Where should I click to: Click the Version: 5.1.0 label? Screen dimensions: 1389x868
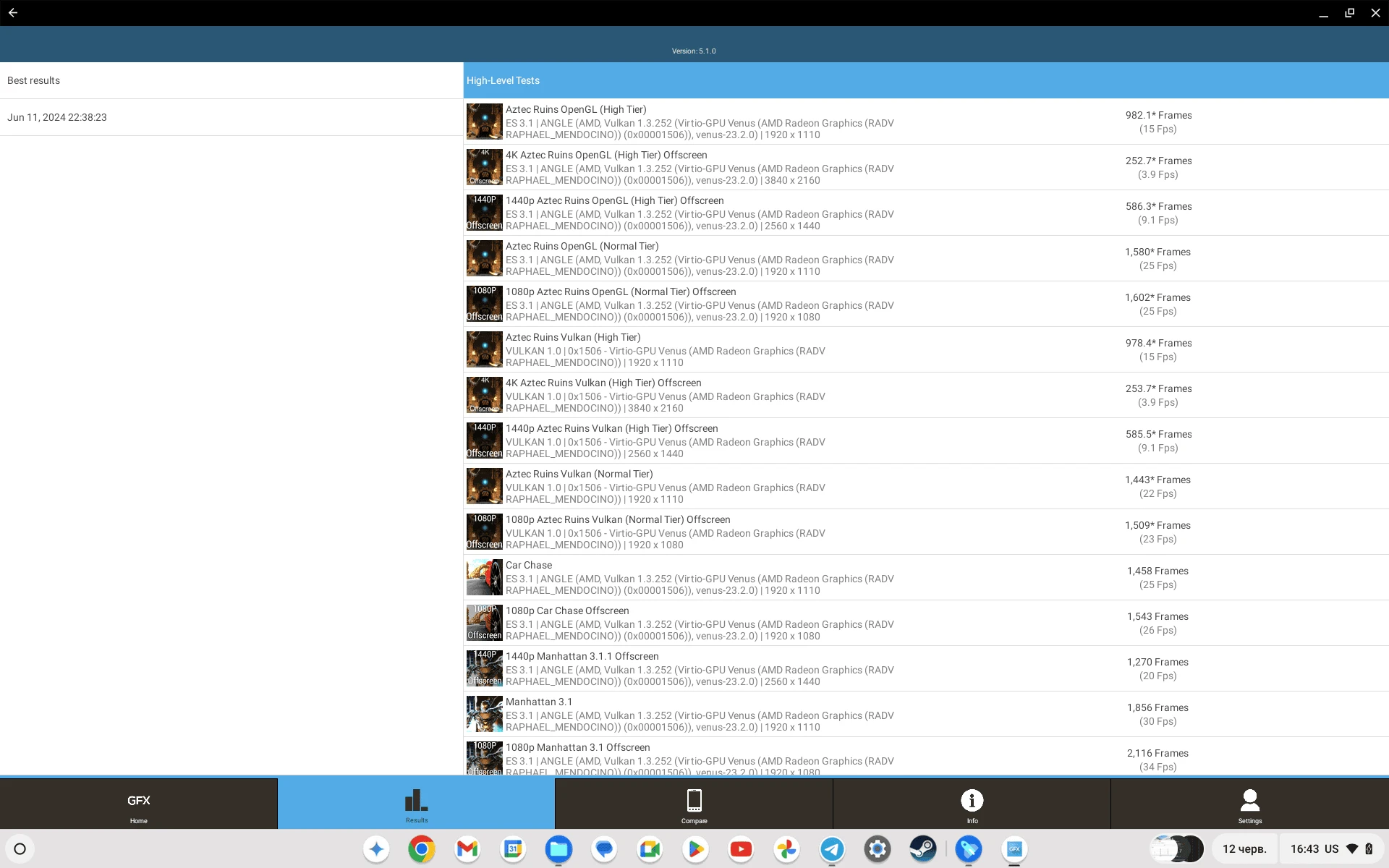pyautogui.click(x=694, y=51)
